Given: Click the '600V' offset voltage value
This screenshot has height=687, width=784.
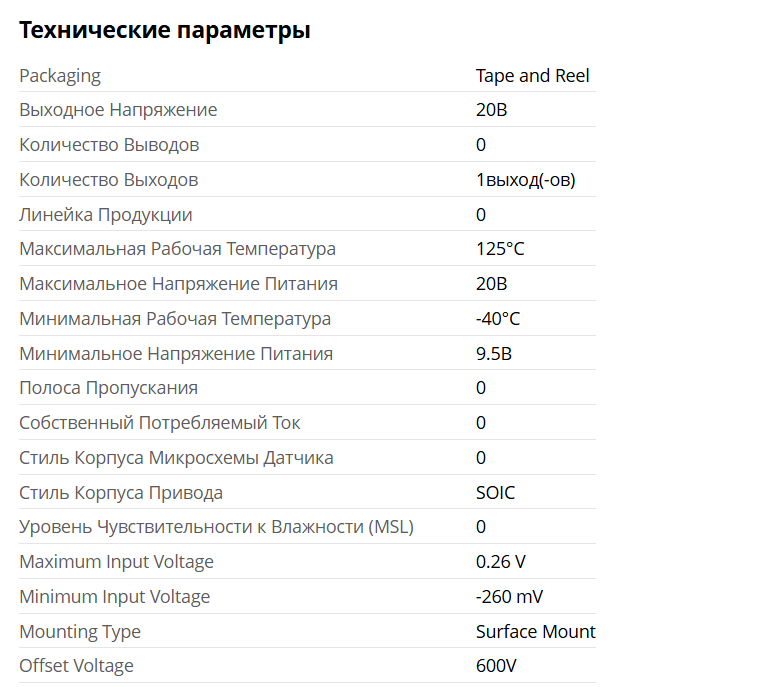Looking at the screenshot, I should (496, 666).
